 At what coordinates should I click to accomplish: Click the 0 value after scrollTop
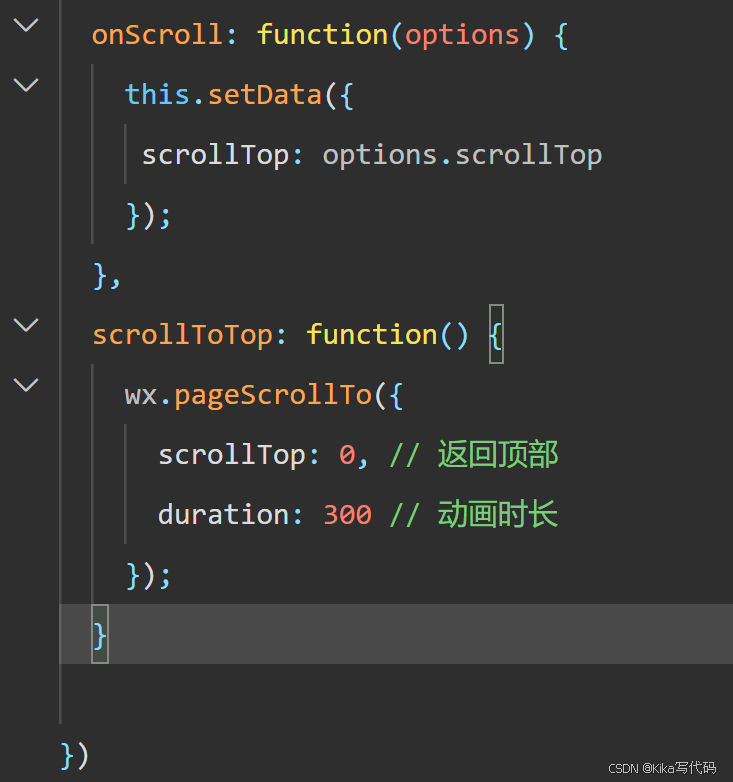tap(347, 455)
